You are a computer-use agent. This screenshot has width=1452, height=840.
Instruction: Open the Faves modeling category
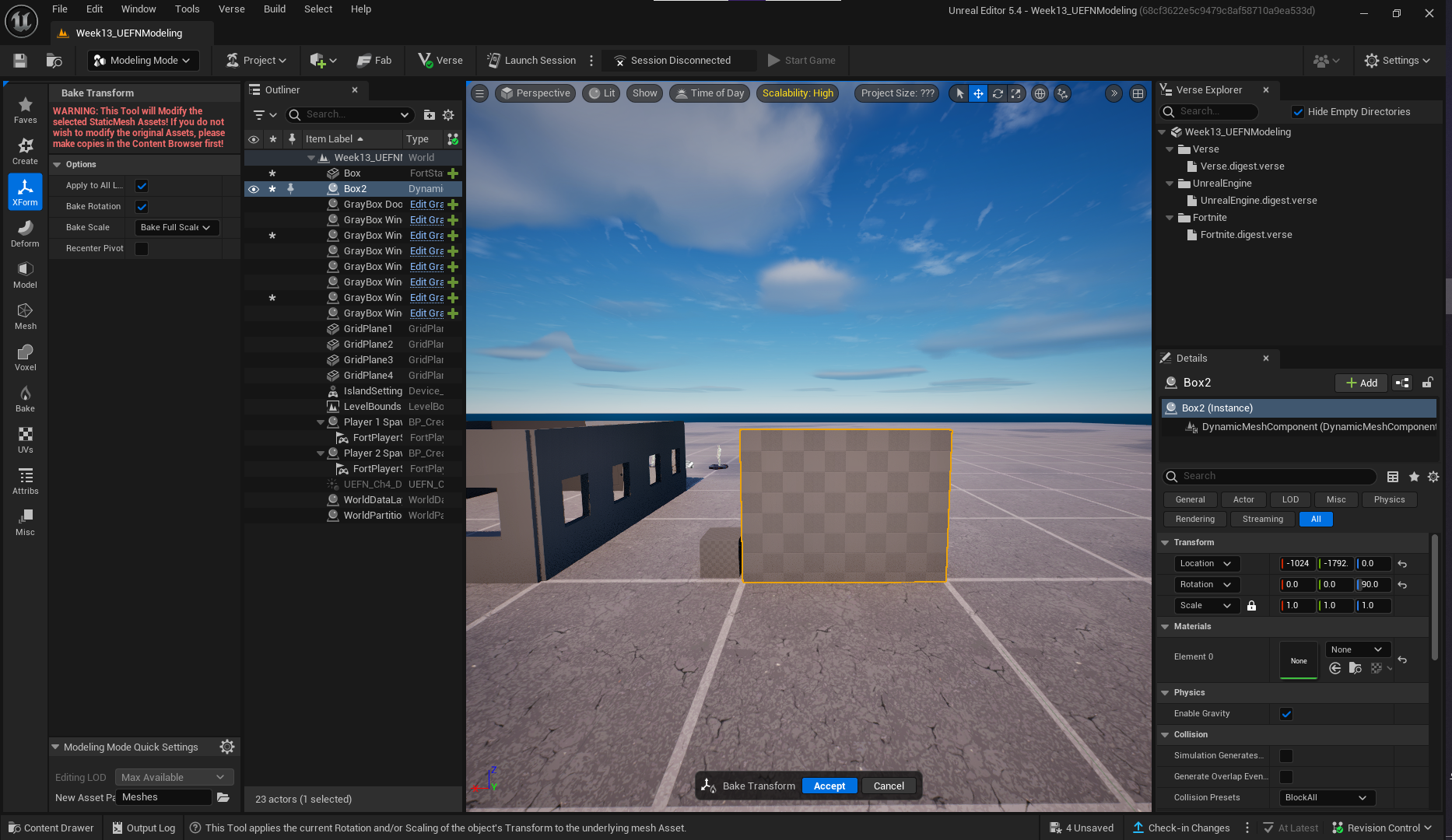coord(25,110)
